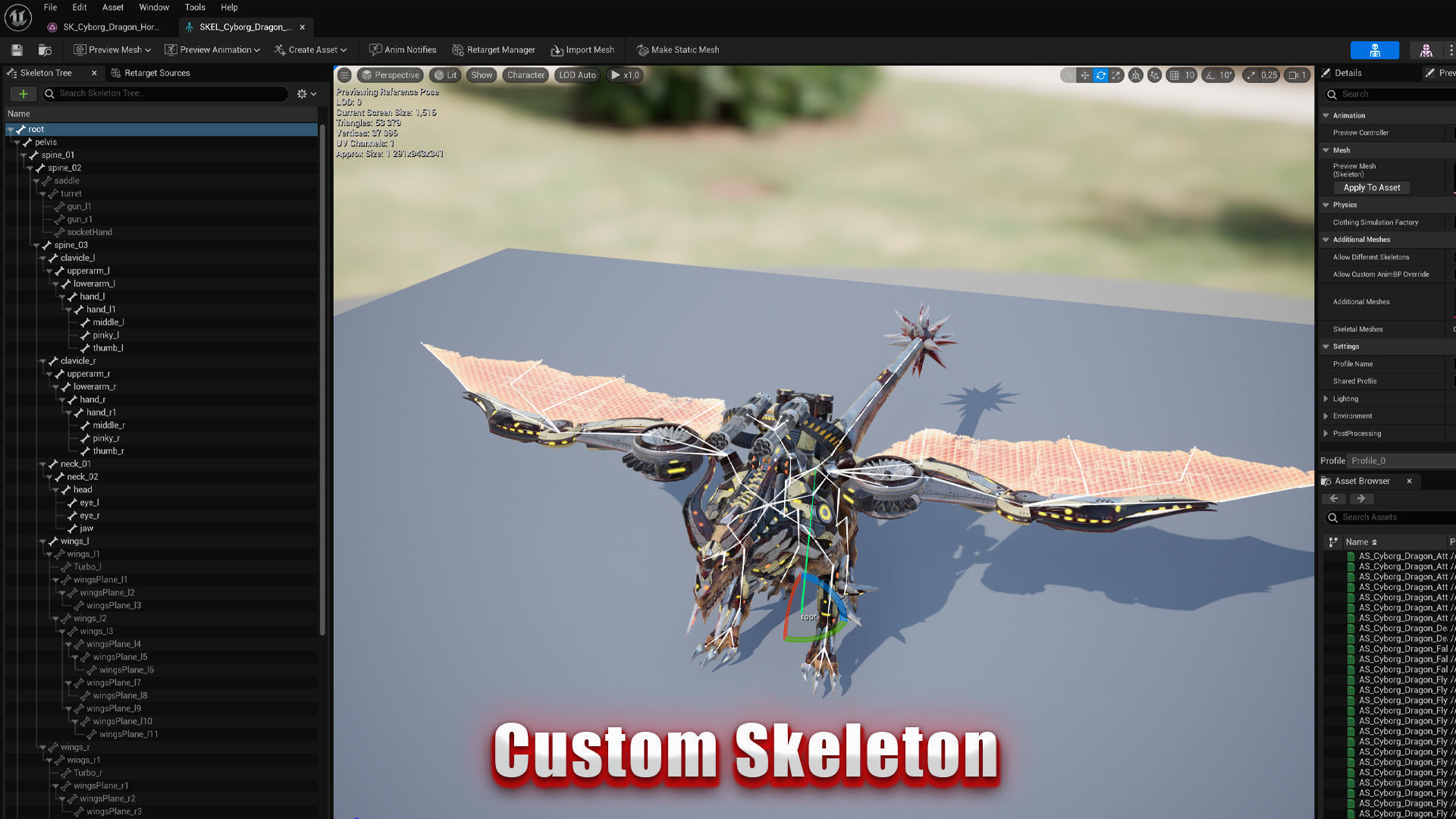Open the Retarget Manager
This screenshot has height=819, width=1456.
click(494, 50)
